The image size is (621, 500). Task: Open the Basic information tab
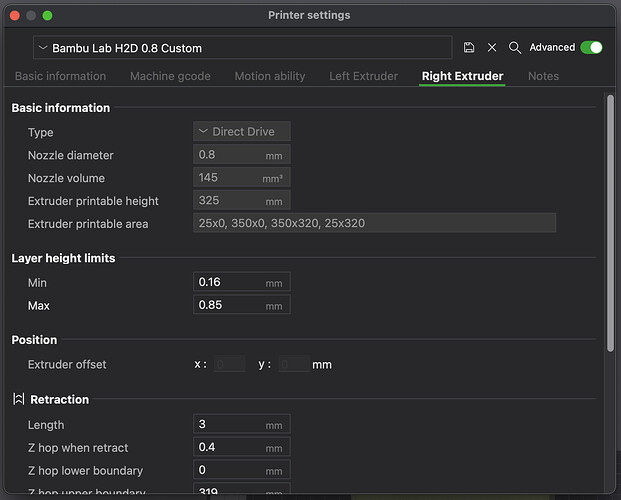[x=61, y=76]
